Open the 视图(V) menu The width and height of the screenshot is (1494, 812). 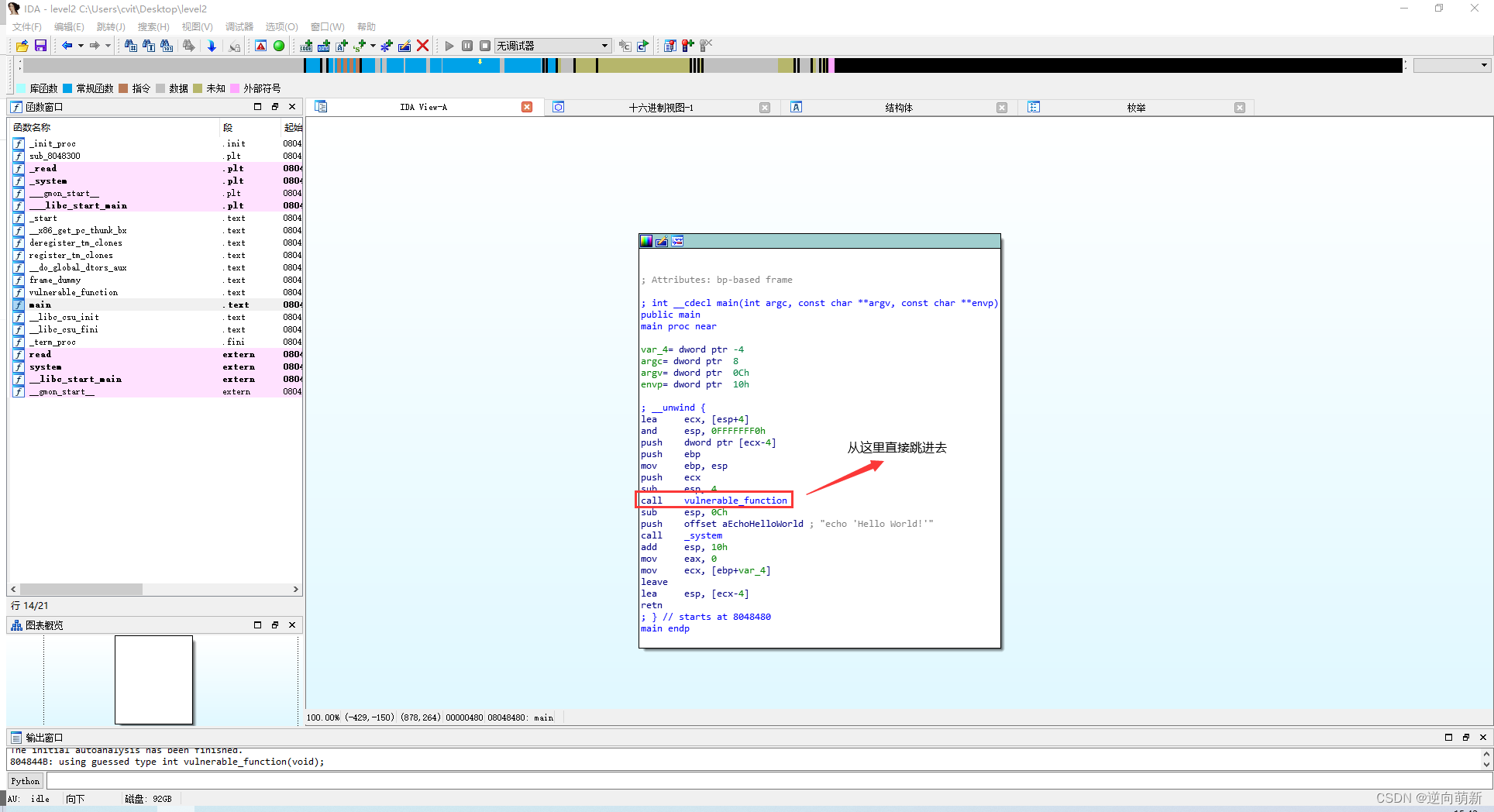click(x=198, y=27)
